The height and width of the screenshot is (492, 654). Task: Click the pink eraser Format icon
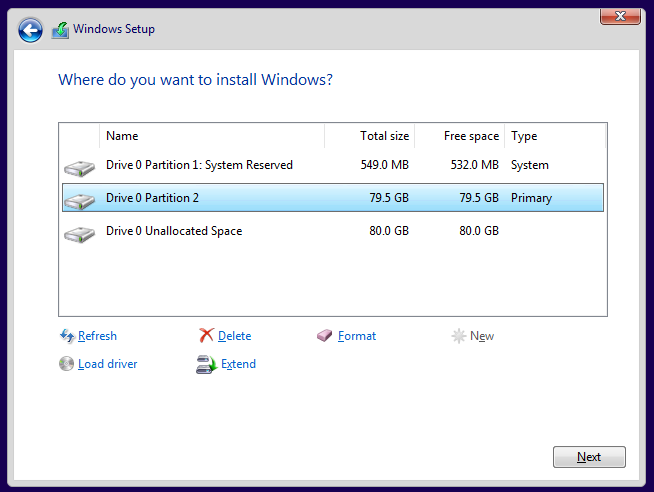tap(324, 336)
